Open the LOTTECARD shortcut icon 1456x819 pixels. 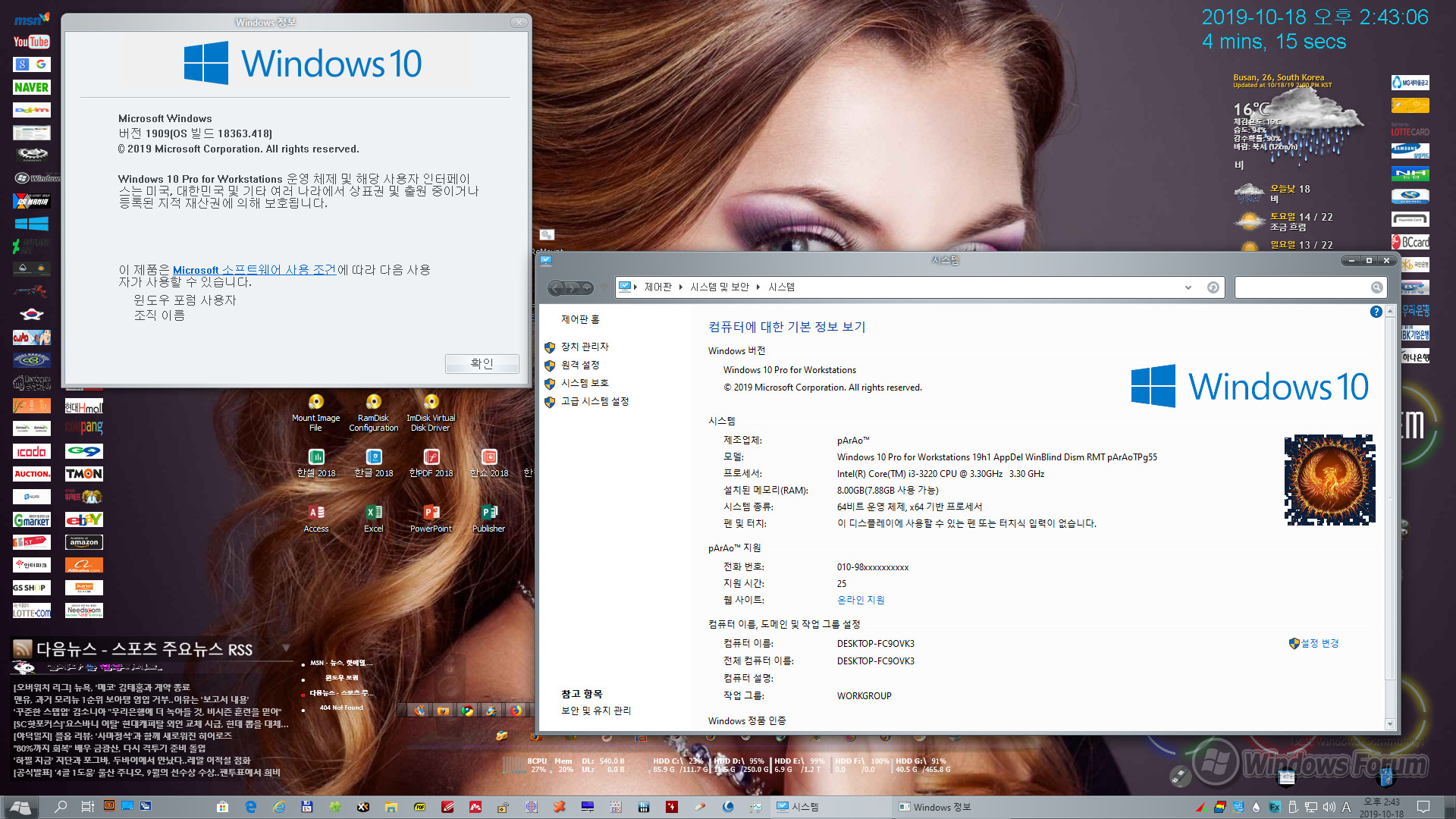coord(1410,129)
